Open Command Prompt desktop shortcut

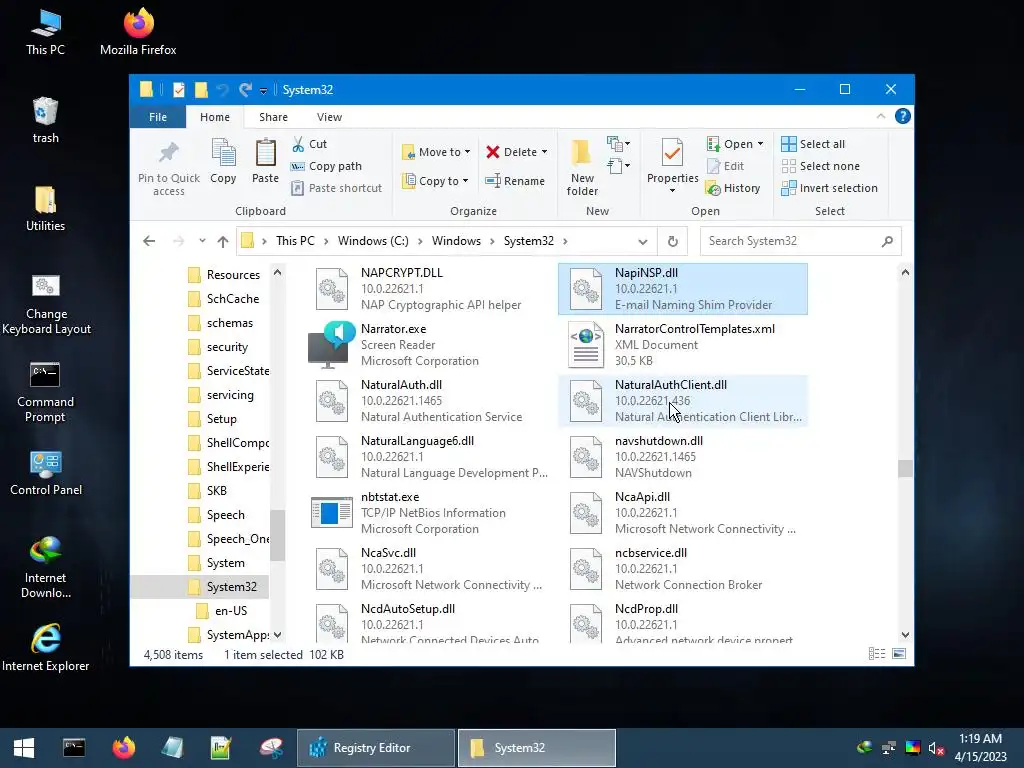(x=45, y=392)
